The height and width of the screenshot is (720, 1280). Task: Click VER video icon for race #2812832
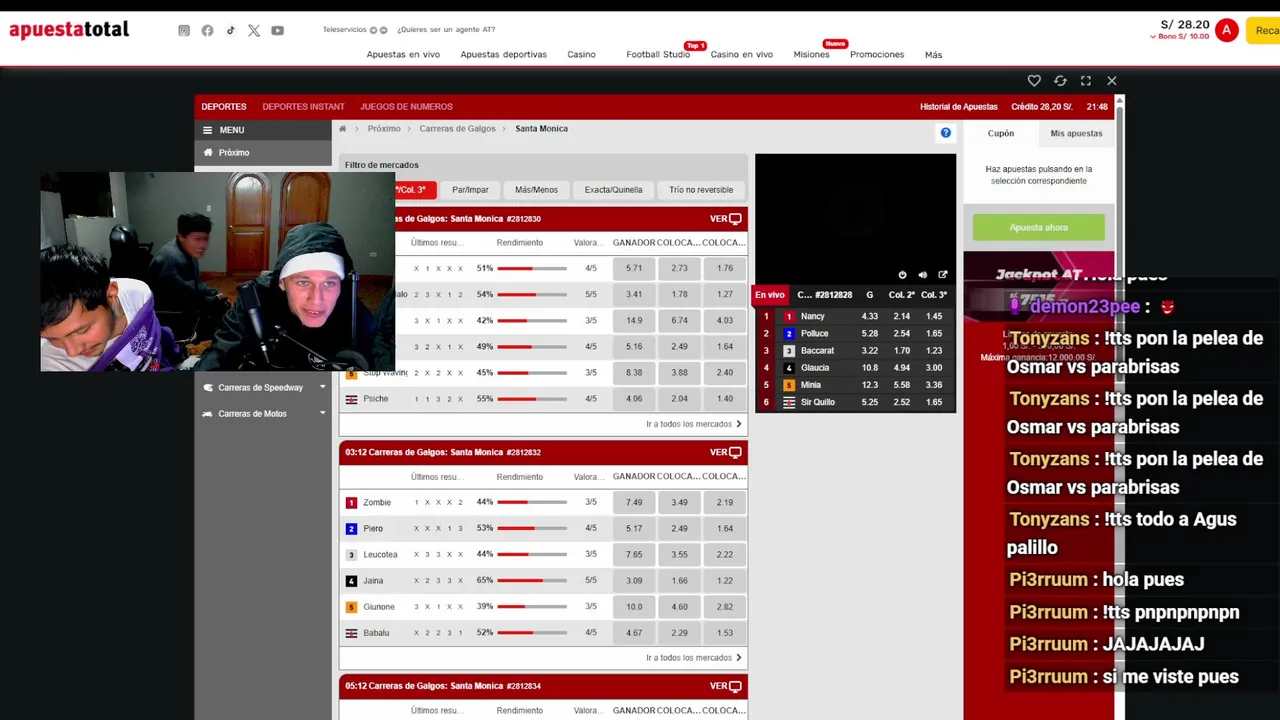[726, 452]
